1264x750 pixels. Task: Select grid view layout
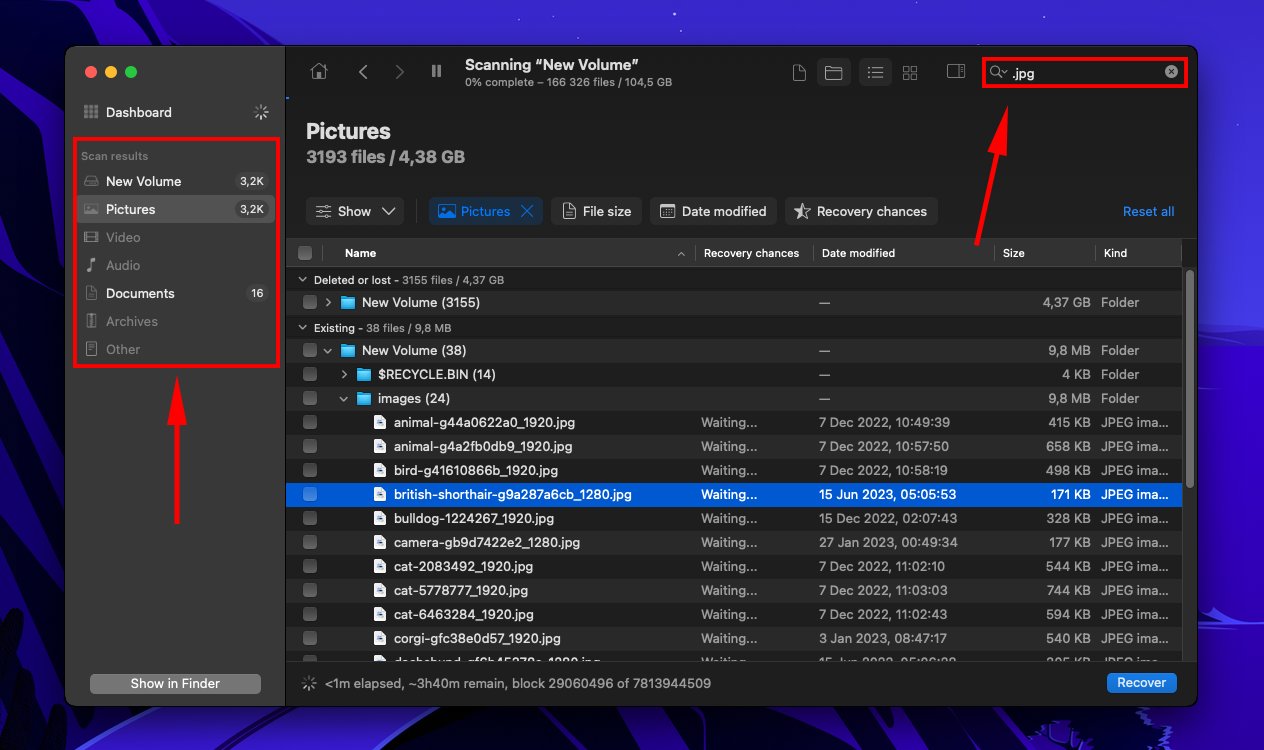click(910, 72)
